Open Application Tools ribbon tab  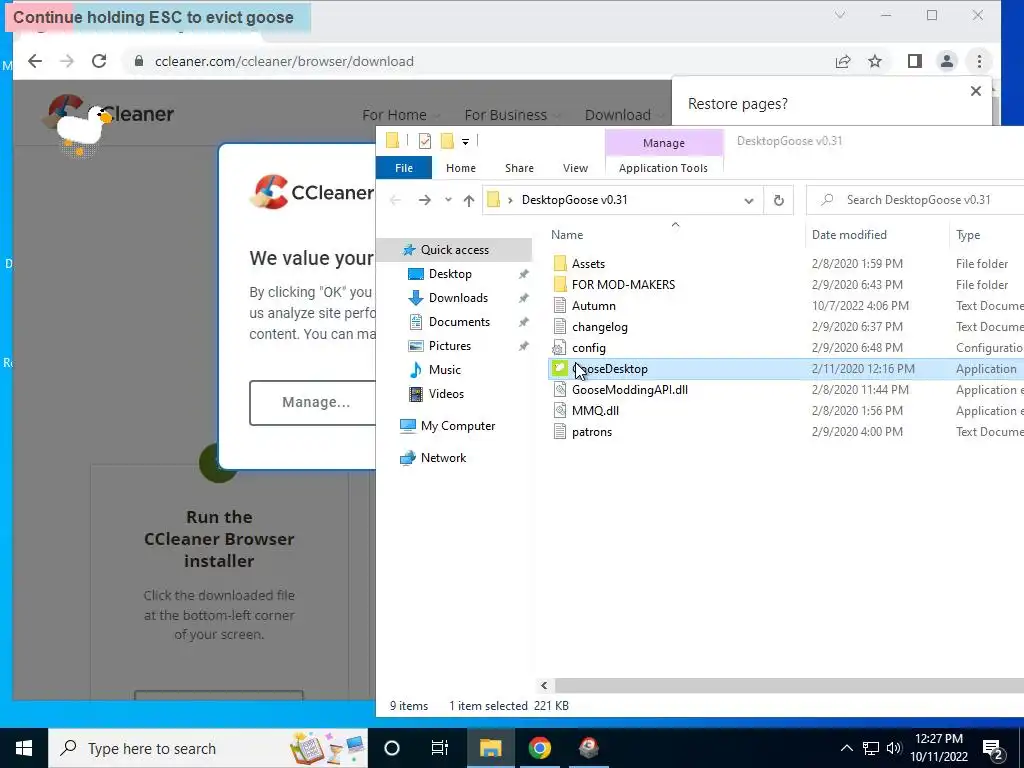tap(663, 168)
